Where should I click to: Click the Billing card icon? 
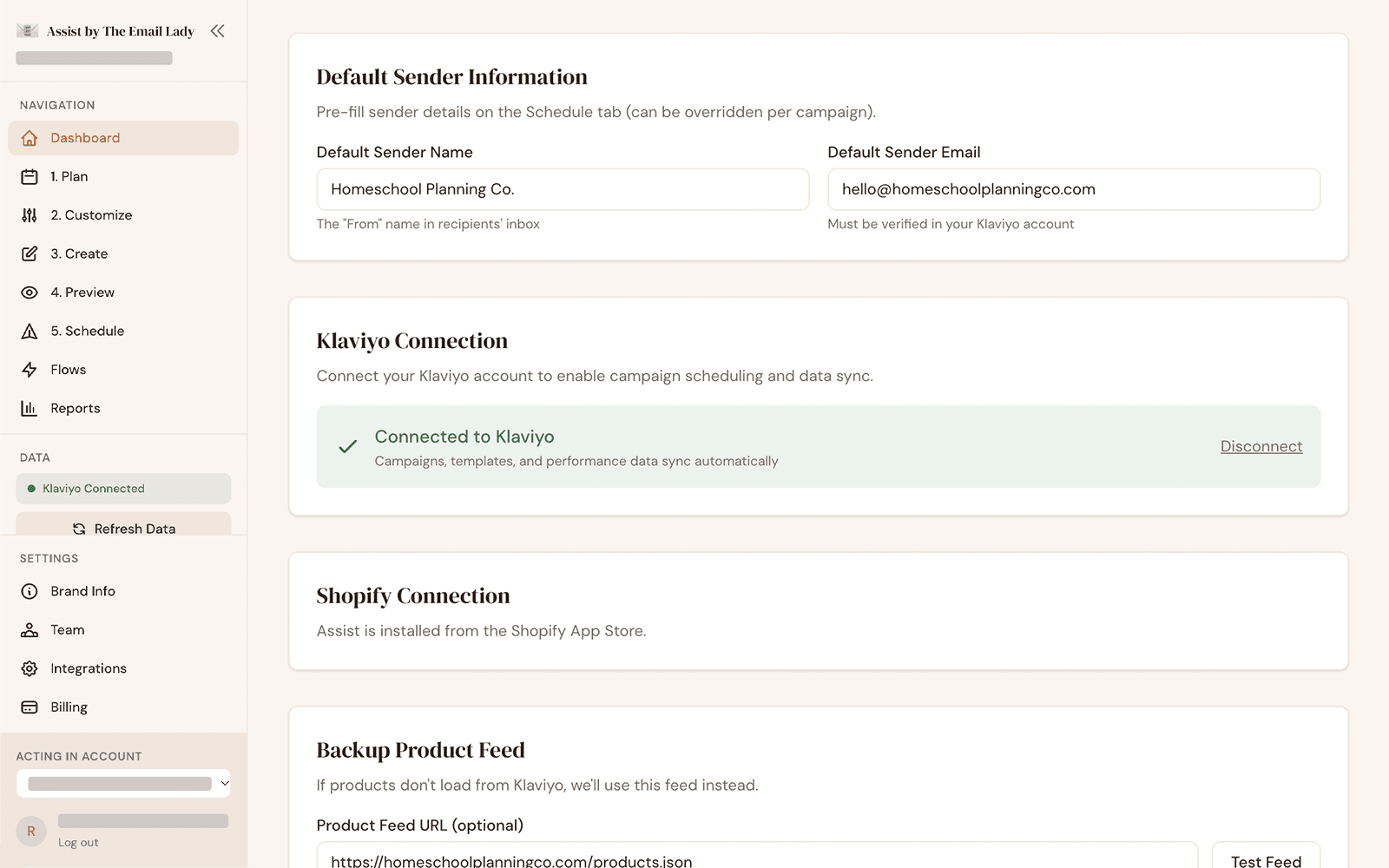(x=30, y=707)
